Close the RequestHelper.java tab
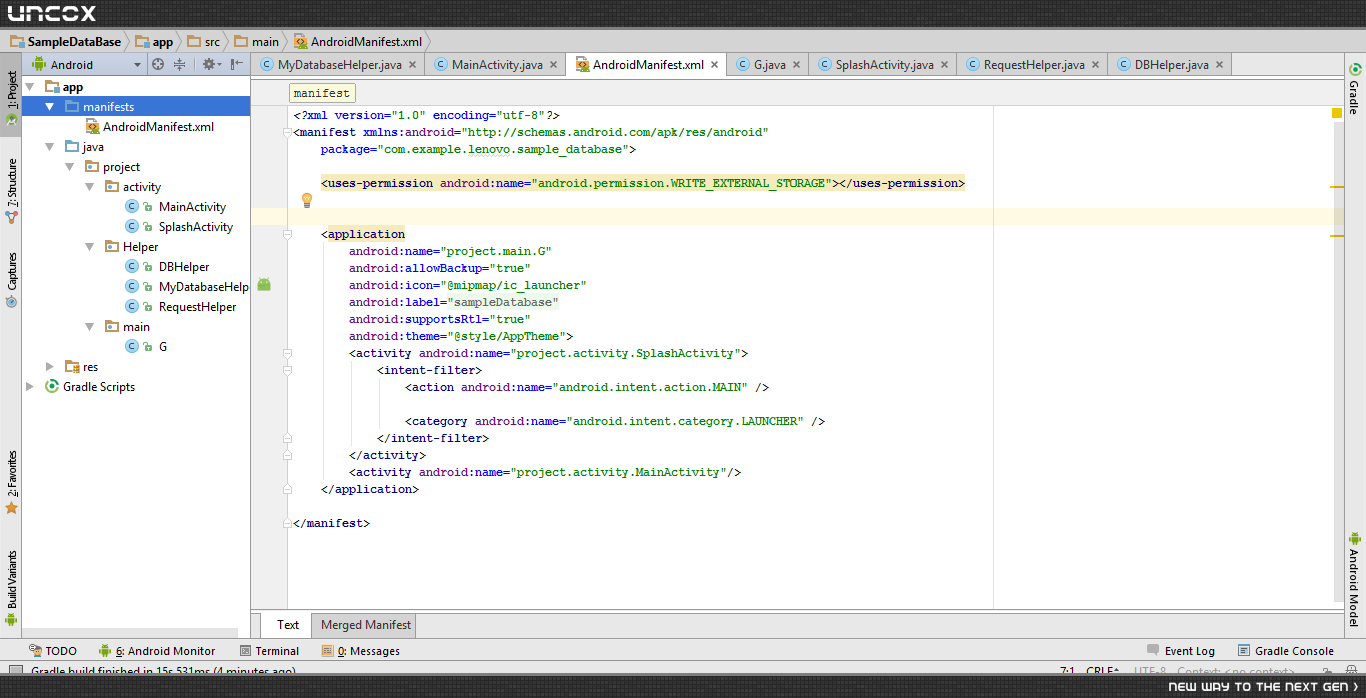1366x698 pixels. click(1096, 65)
